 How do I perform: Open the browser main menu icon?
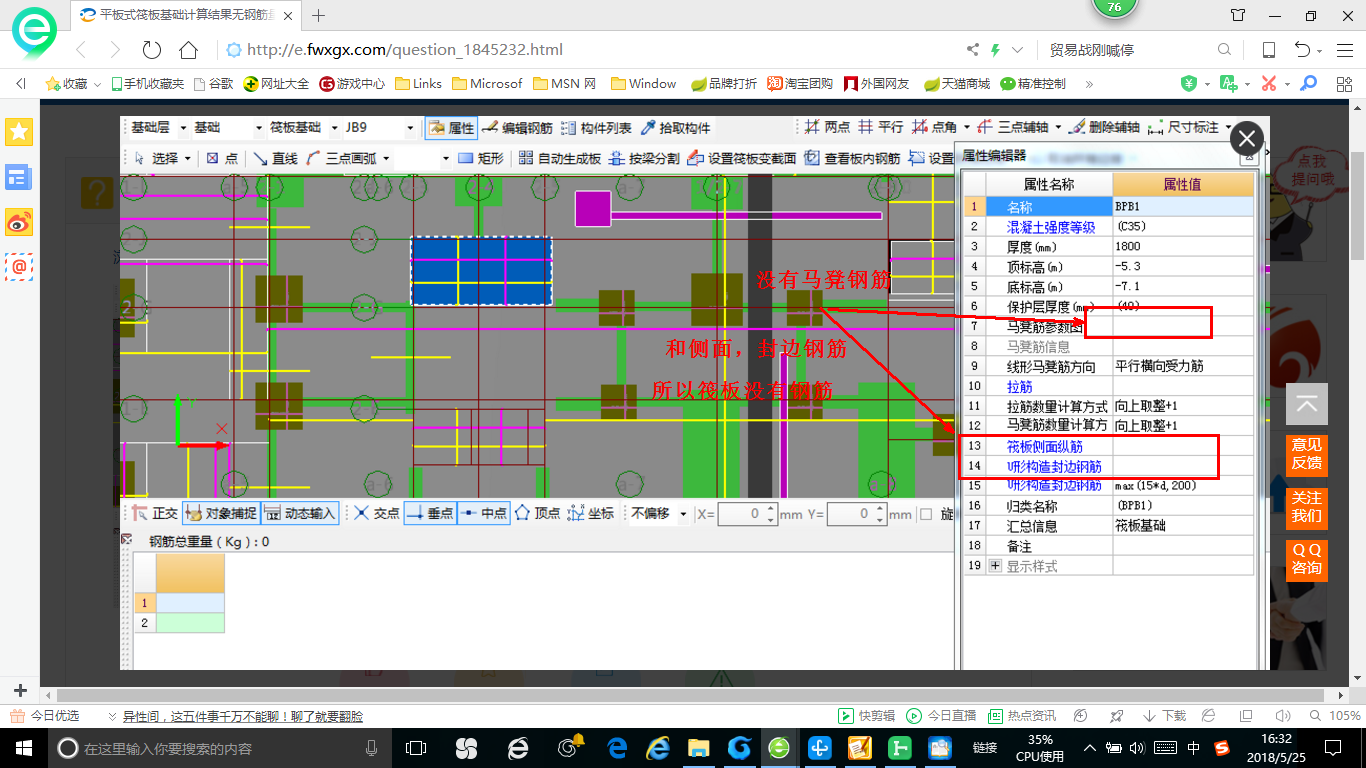tap(1343, 50)
